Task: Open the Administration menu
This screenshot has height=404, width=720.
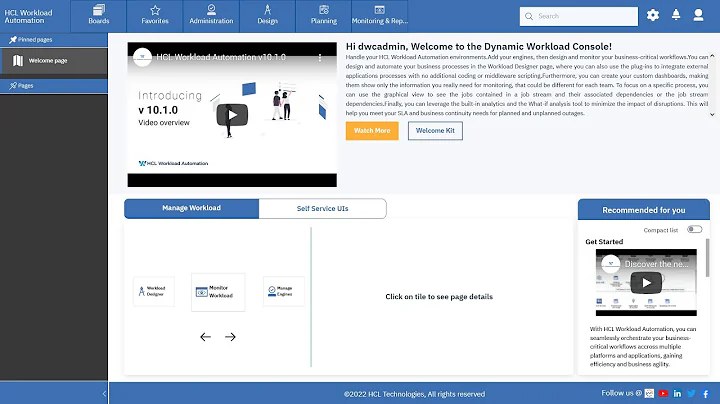Action: point(211,16)
